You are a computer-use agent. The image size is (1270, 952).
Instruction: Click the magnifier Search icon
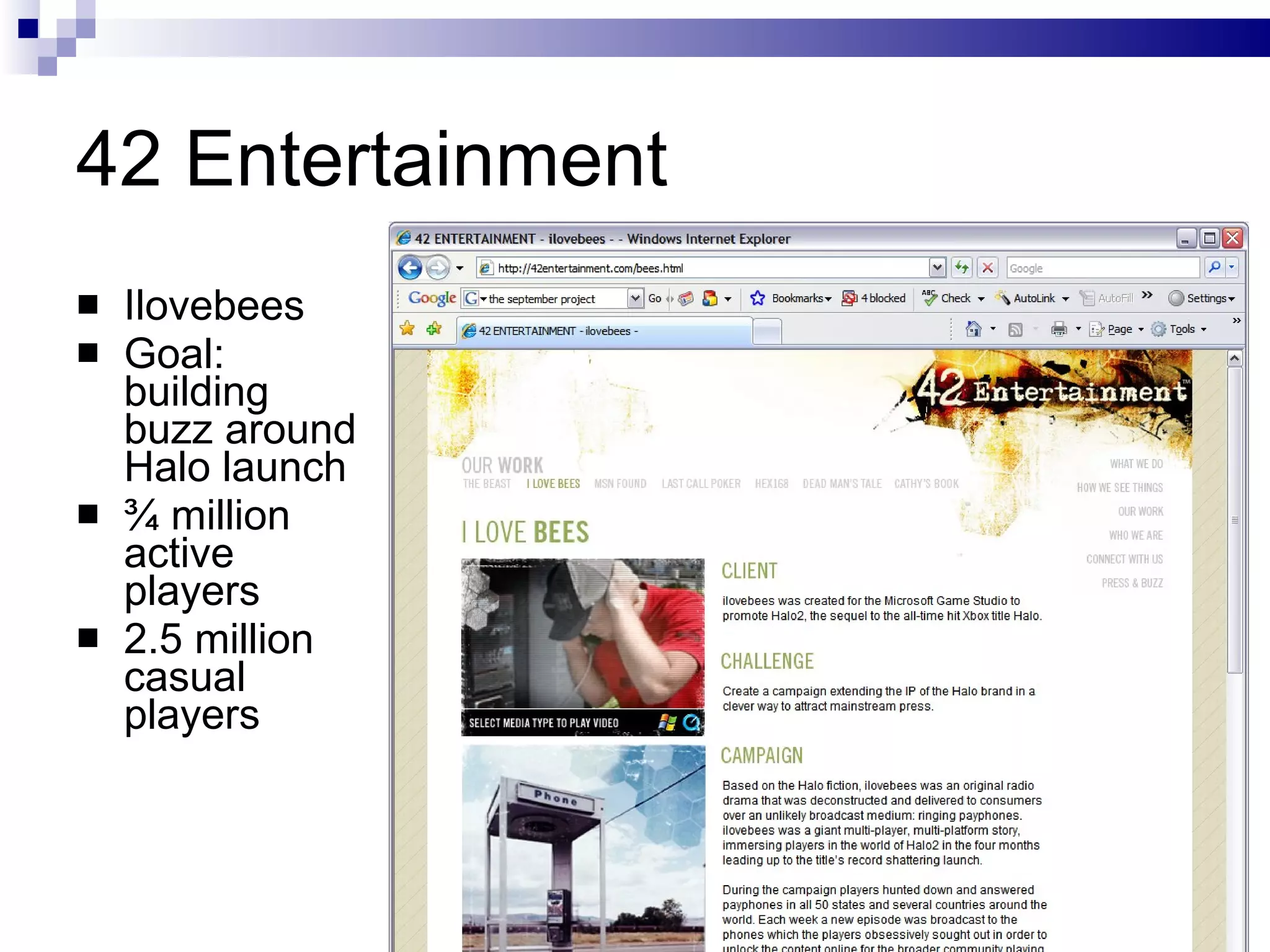(1214, 268)
